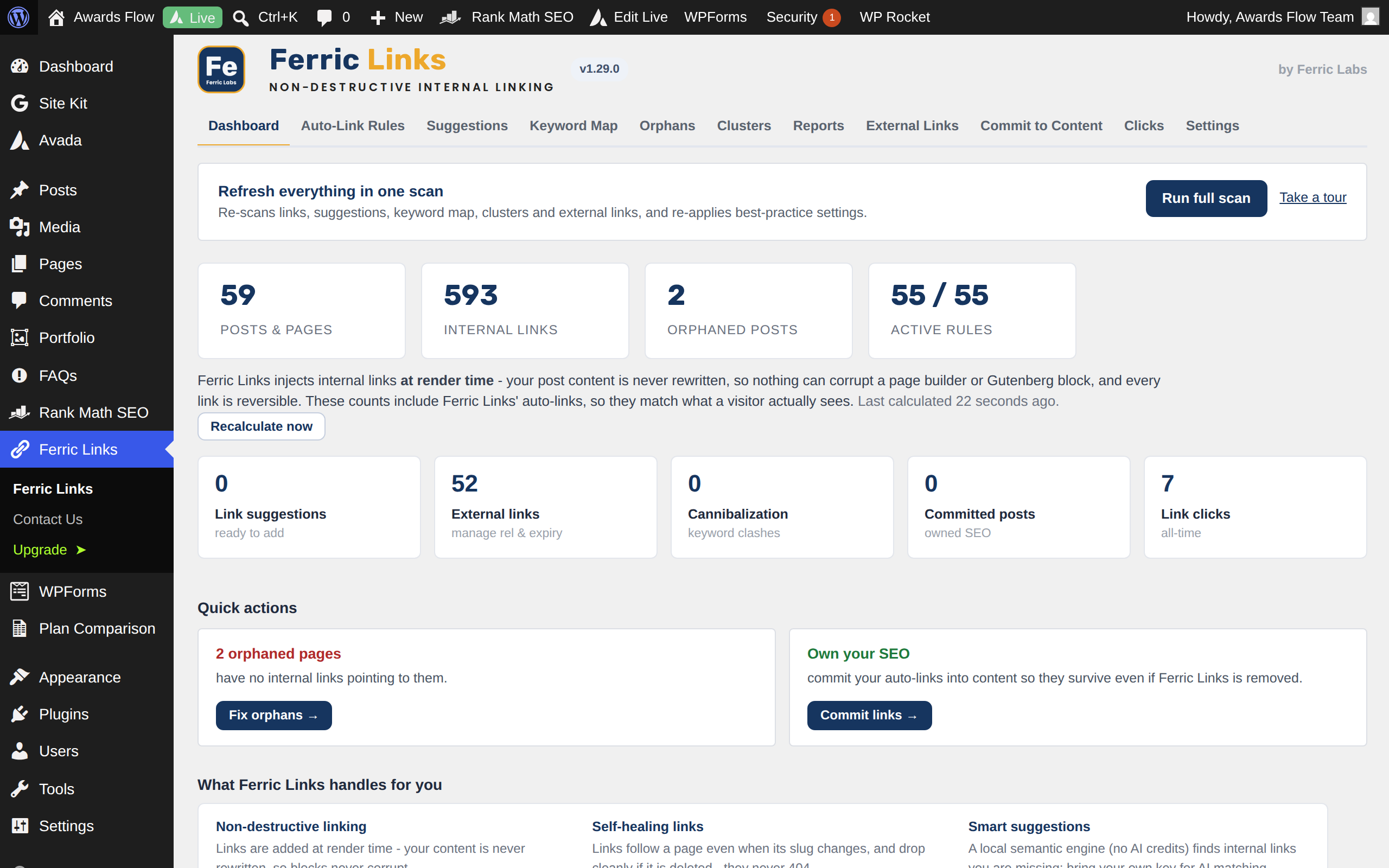Viewport: 1389px width, 868px height.
Task: Open the WPForms admin bar menu
Action: point(715,17)
